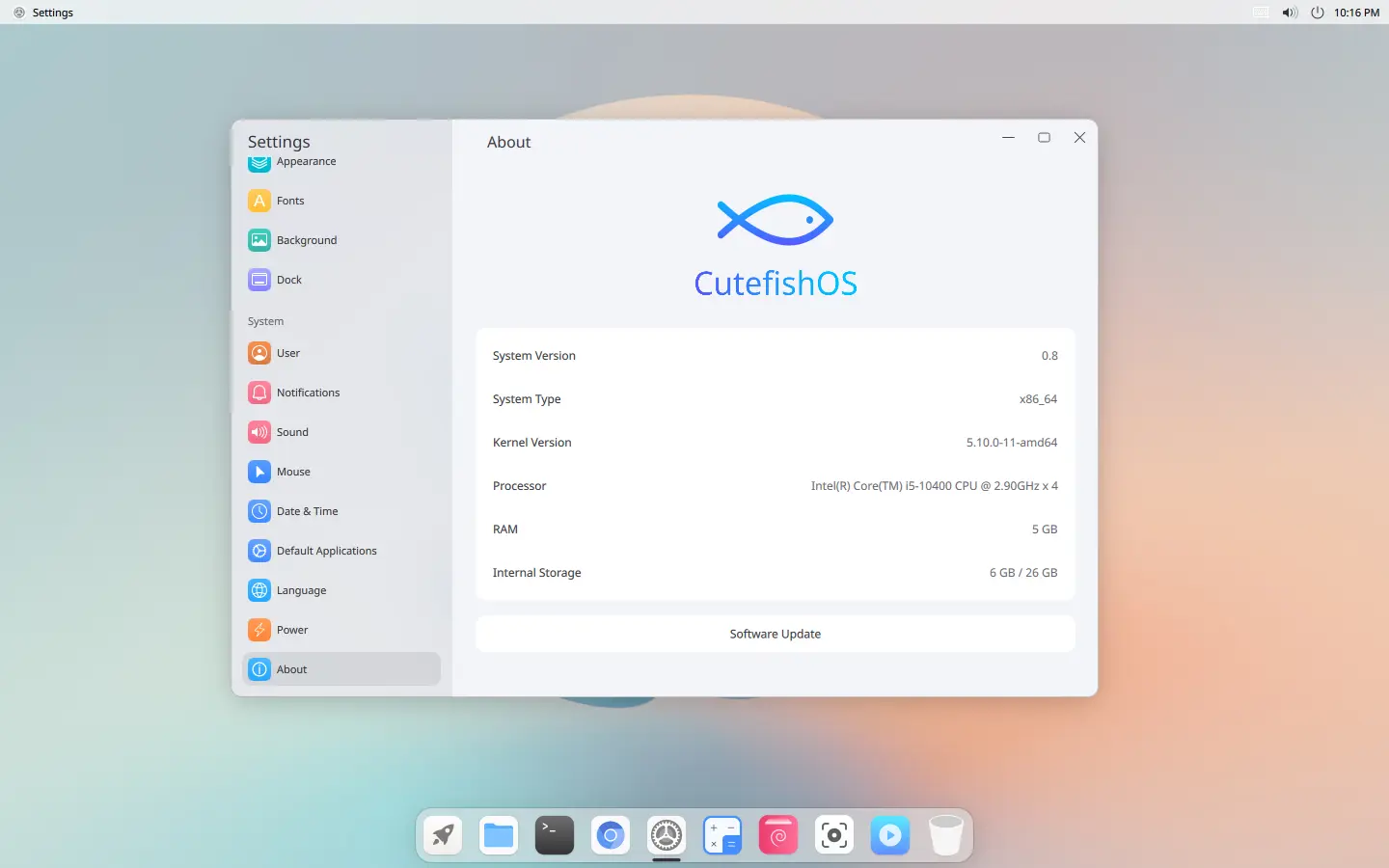Open Mouse settings

(293, 472)
